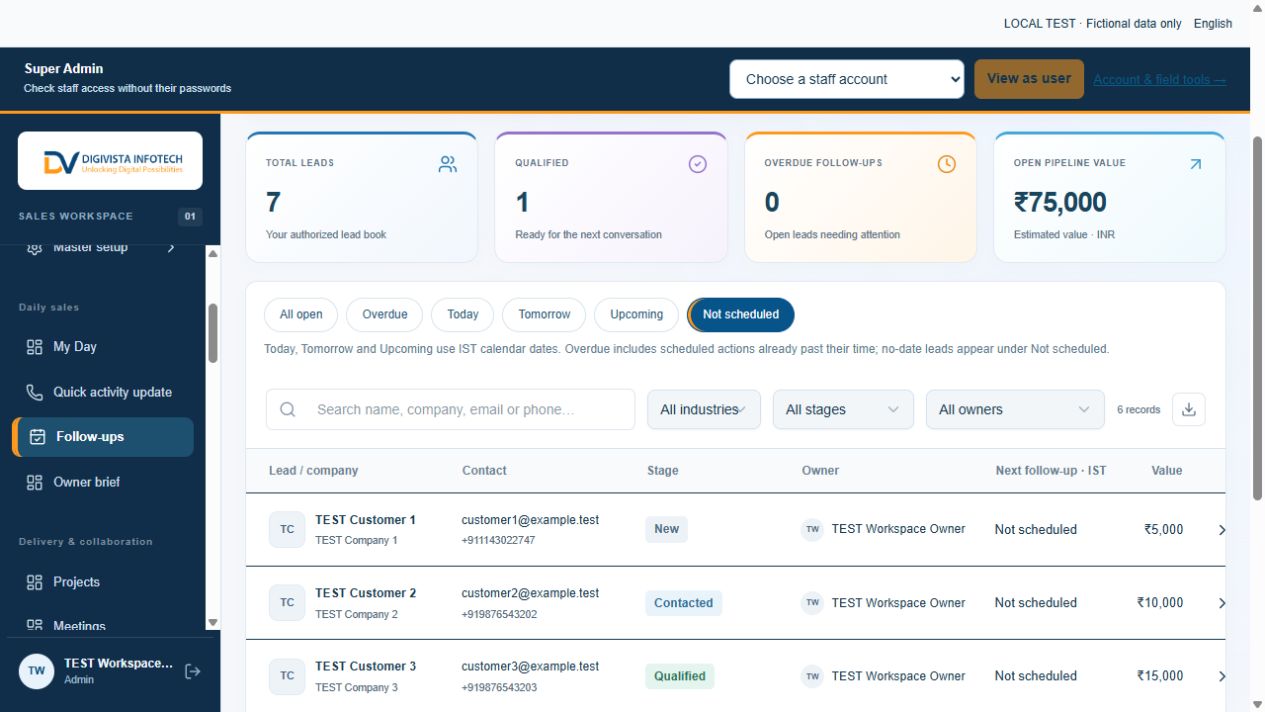Screen dimensions: 1265x712
Task: Click the English language selector
Action: click(1213, 23)
